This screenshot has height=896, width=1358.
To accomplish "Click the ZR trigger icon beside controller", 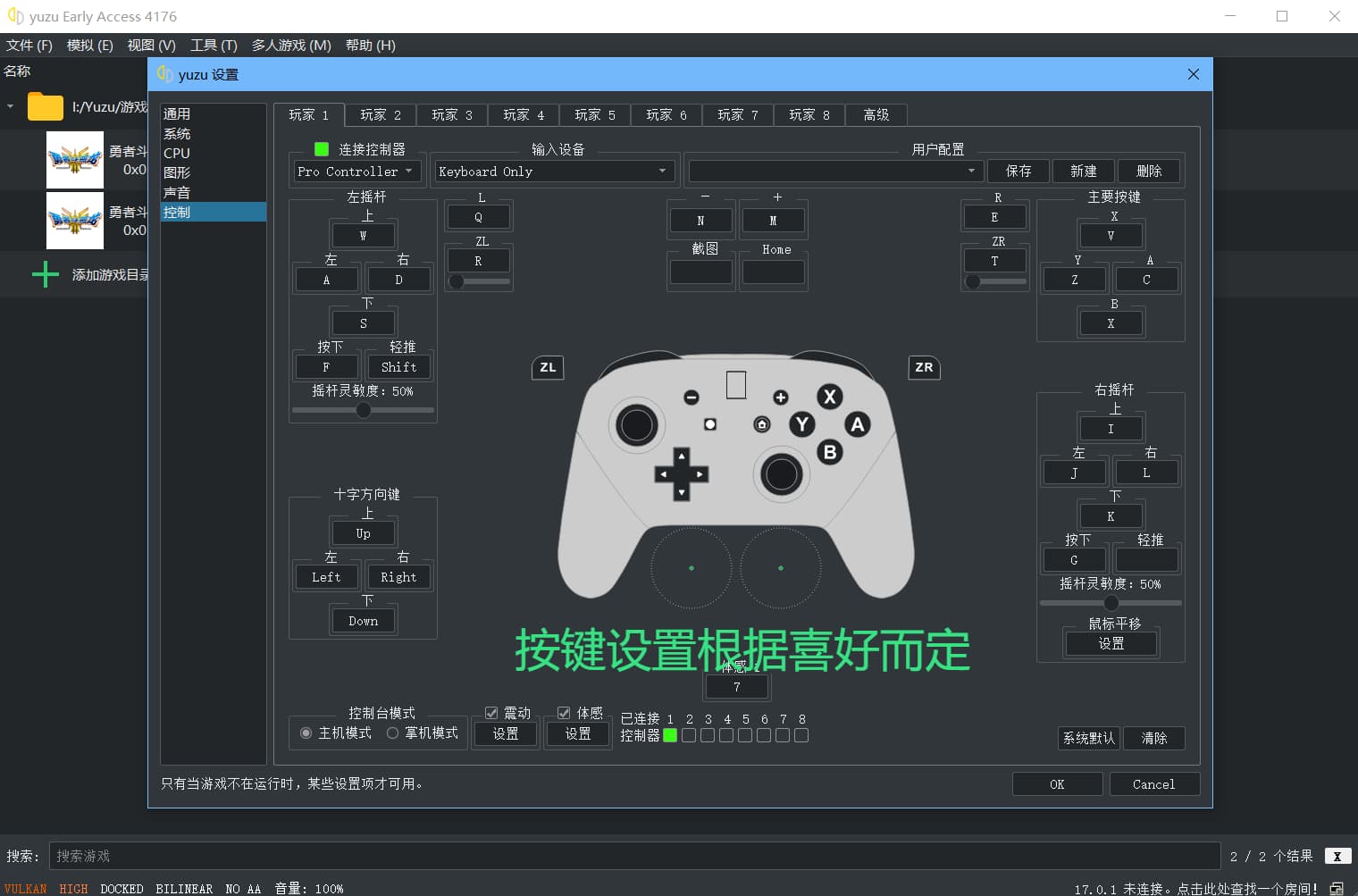I will tap(924, 367).
